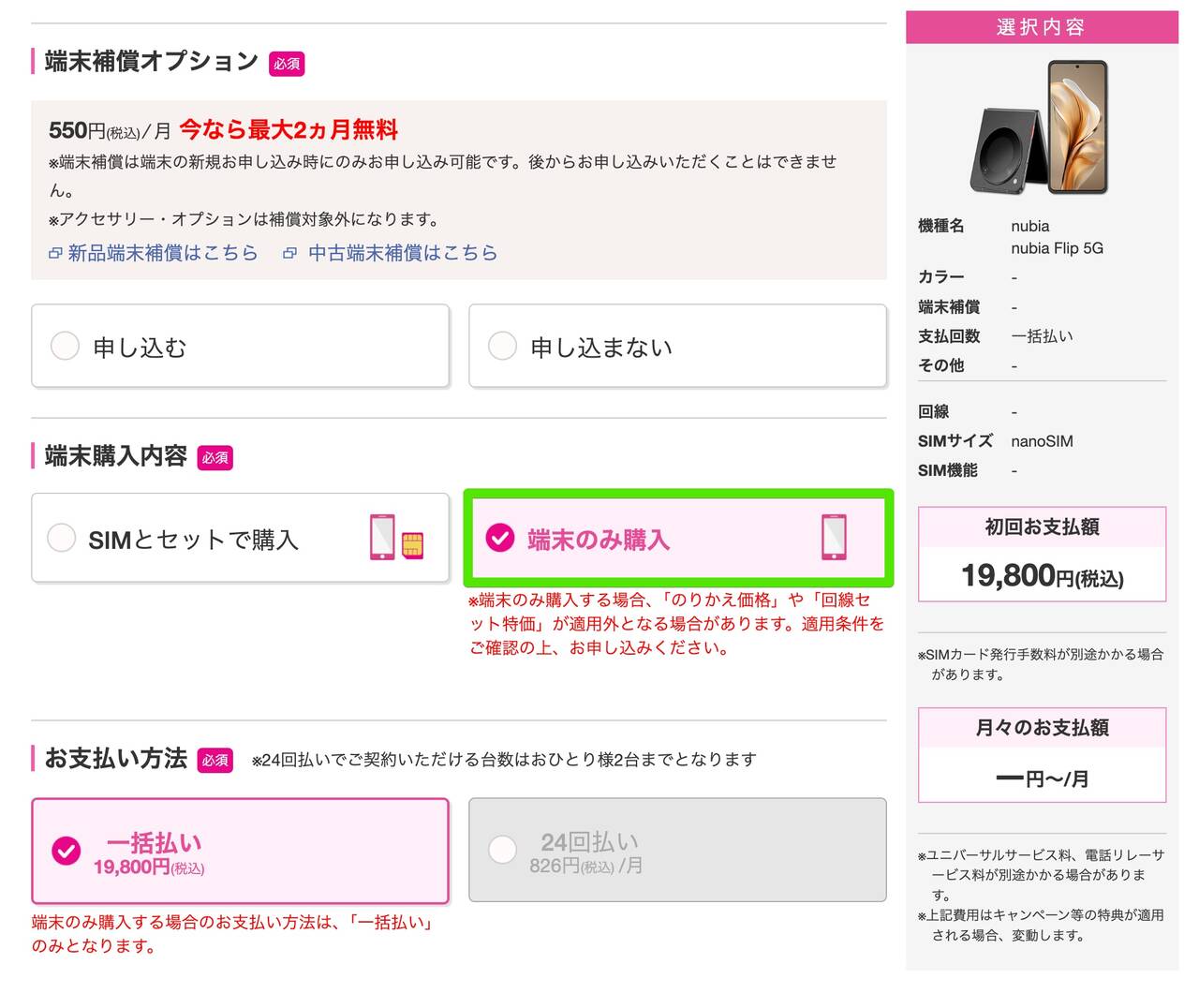Click the external-link icon beside 新品端末補償はこちら
This screenshot has height=1008, width=1199.
(x=55, y=253)
